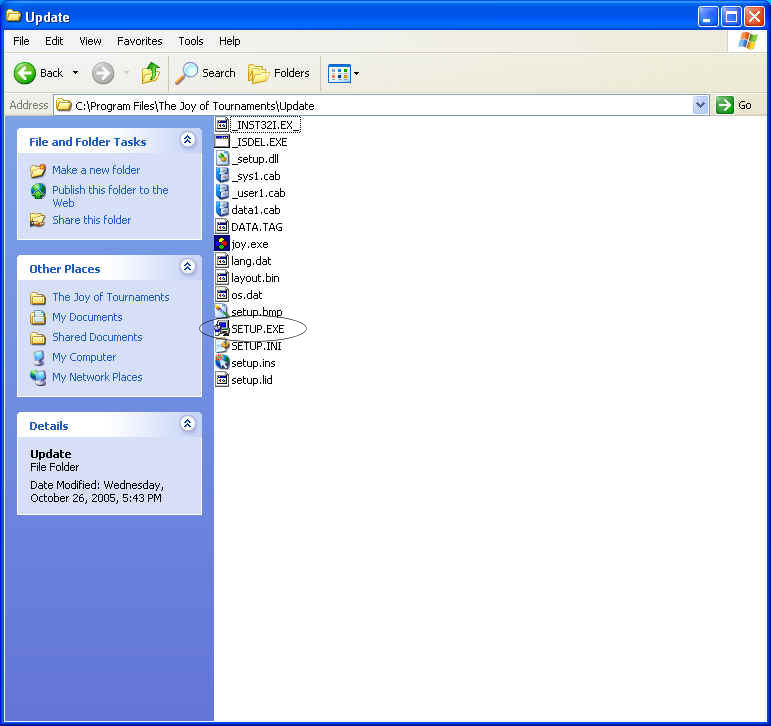This screenshot has height=726, width=771.
Task: Select the joy.exe file icon
Action: coord(223,244)
